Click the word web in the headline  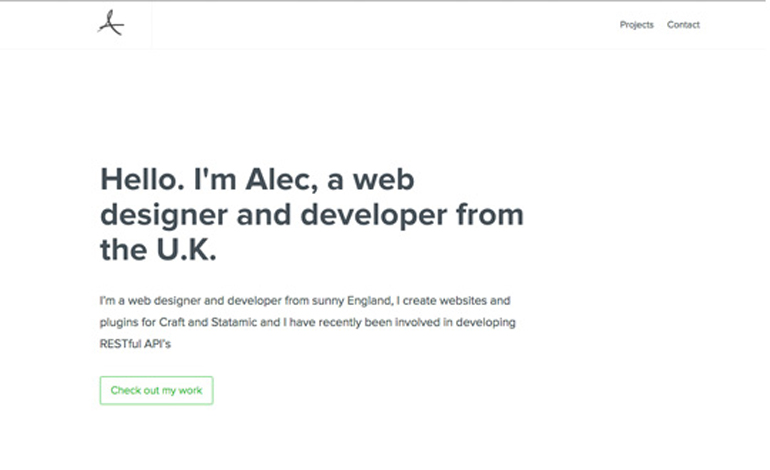384,179
